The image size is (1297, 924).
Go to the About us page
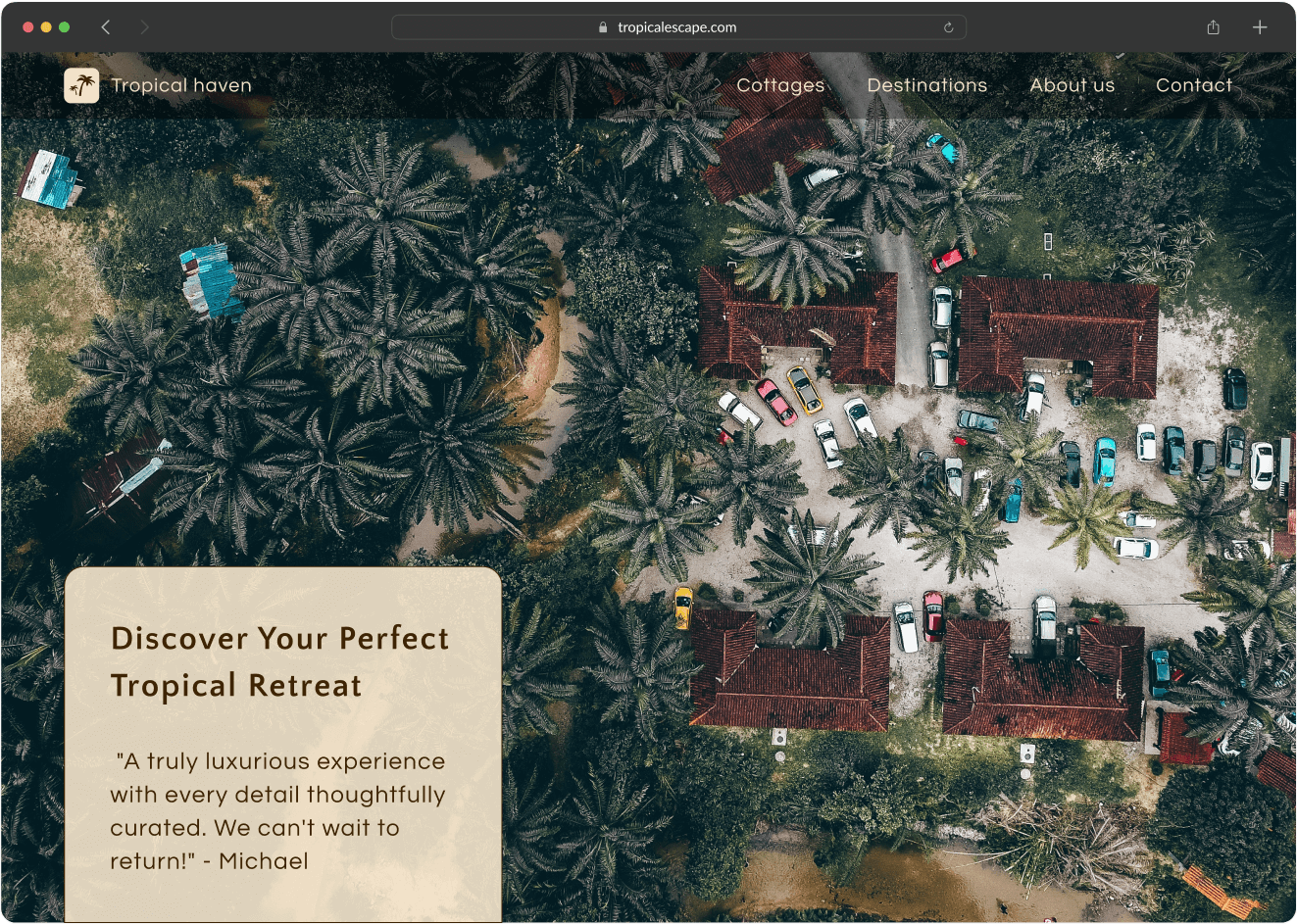1072,85
